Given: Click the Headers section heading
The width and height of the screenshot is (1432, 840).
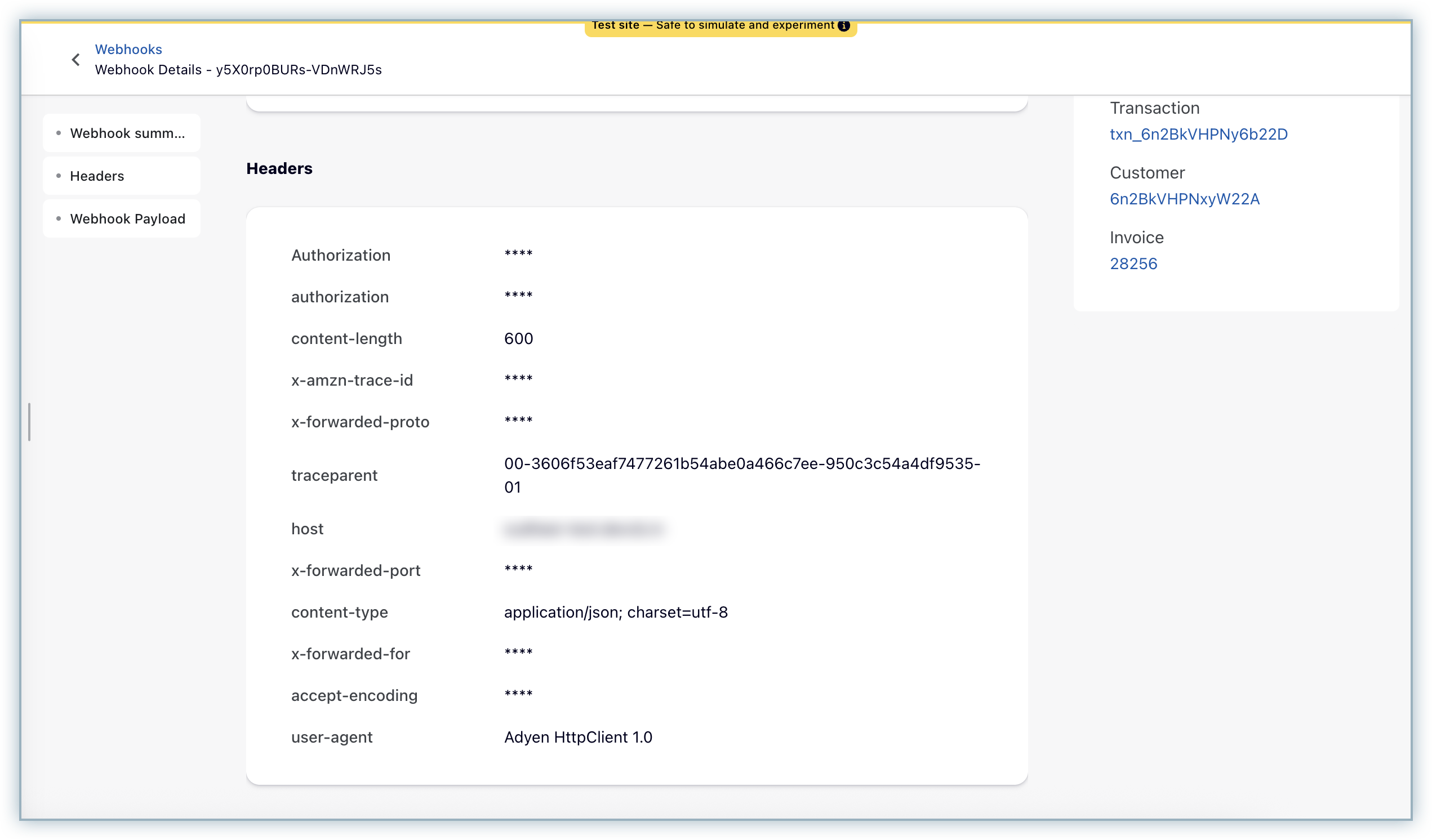Looking at the screenshot, I should click(279, 169).
